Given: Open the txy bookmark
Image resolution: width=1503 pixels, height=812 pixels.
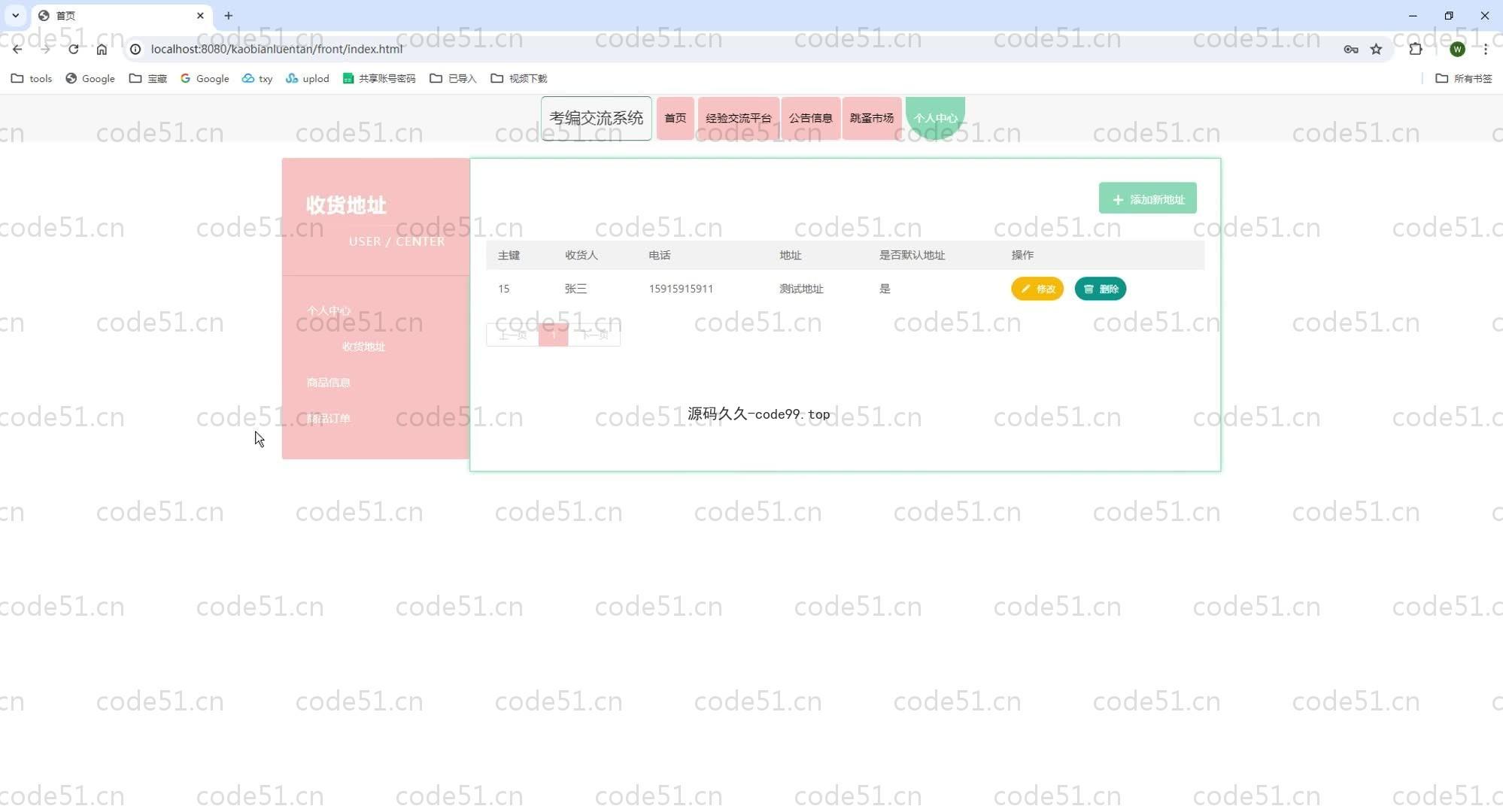Looking at the screenshot, I should [257, 78].
